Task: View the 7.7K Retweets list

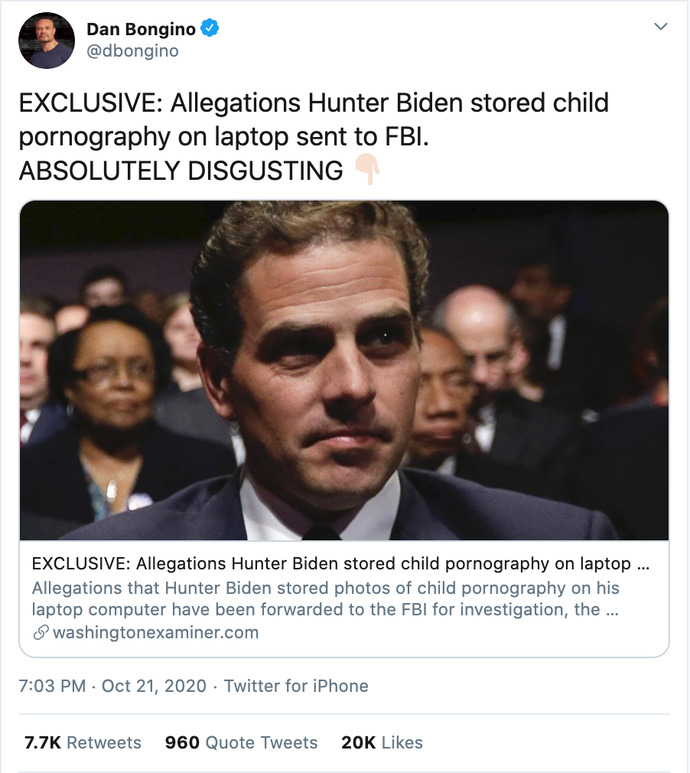Action: (83, 742)
